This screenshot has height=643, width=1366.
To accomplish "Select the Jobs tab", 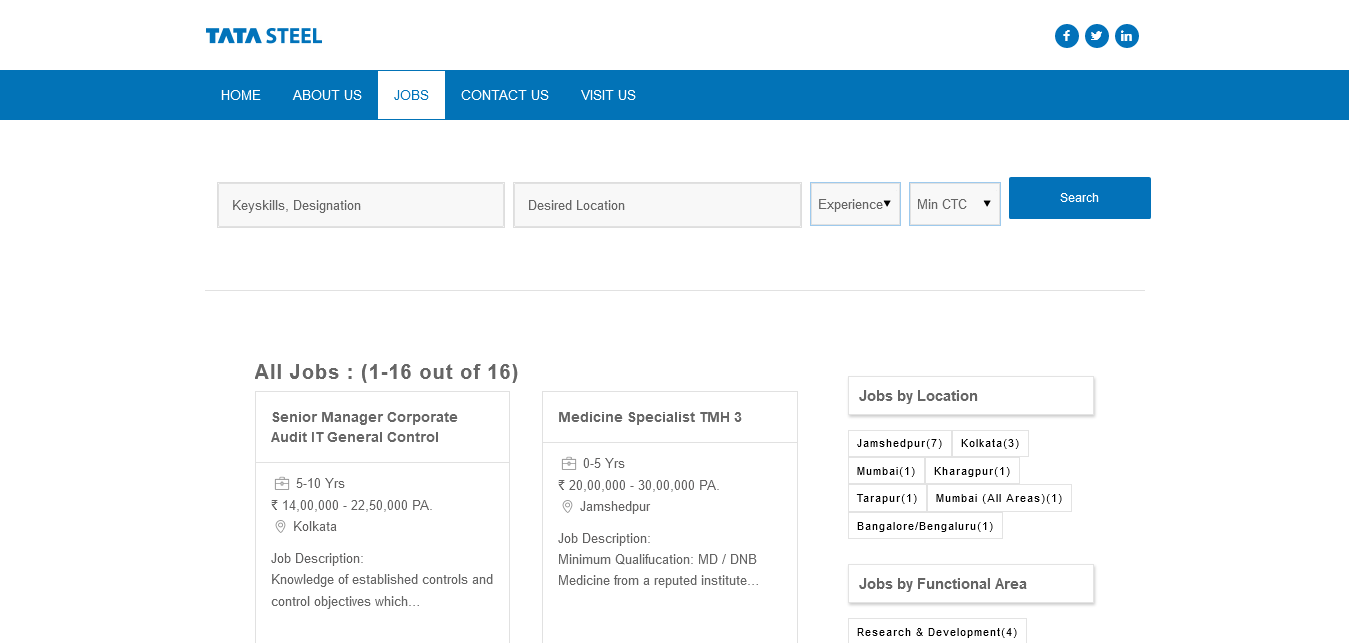I will 411,95.
